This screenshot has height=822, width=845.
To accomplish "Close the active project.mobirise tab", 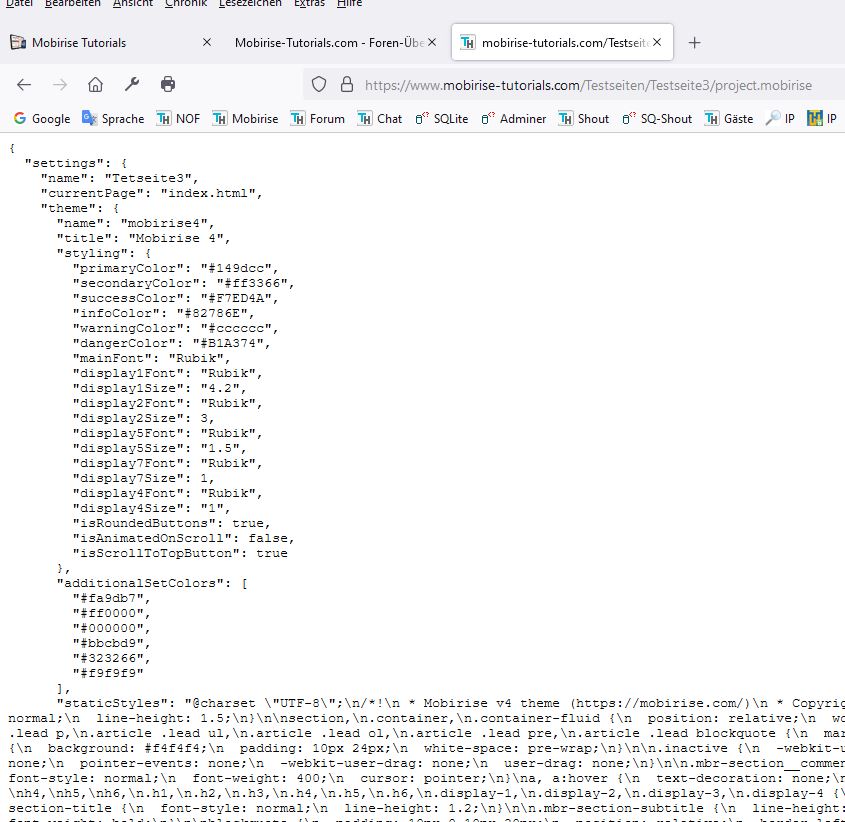I will pos(658,43).
